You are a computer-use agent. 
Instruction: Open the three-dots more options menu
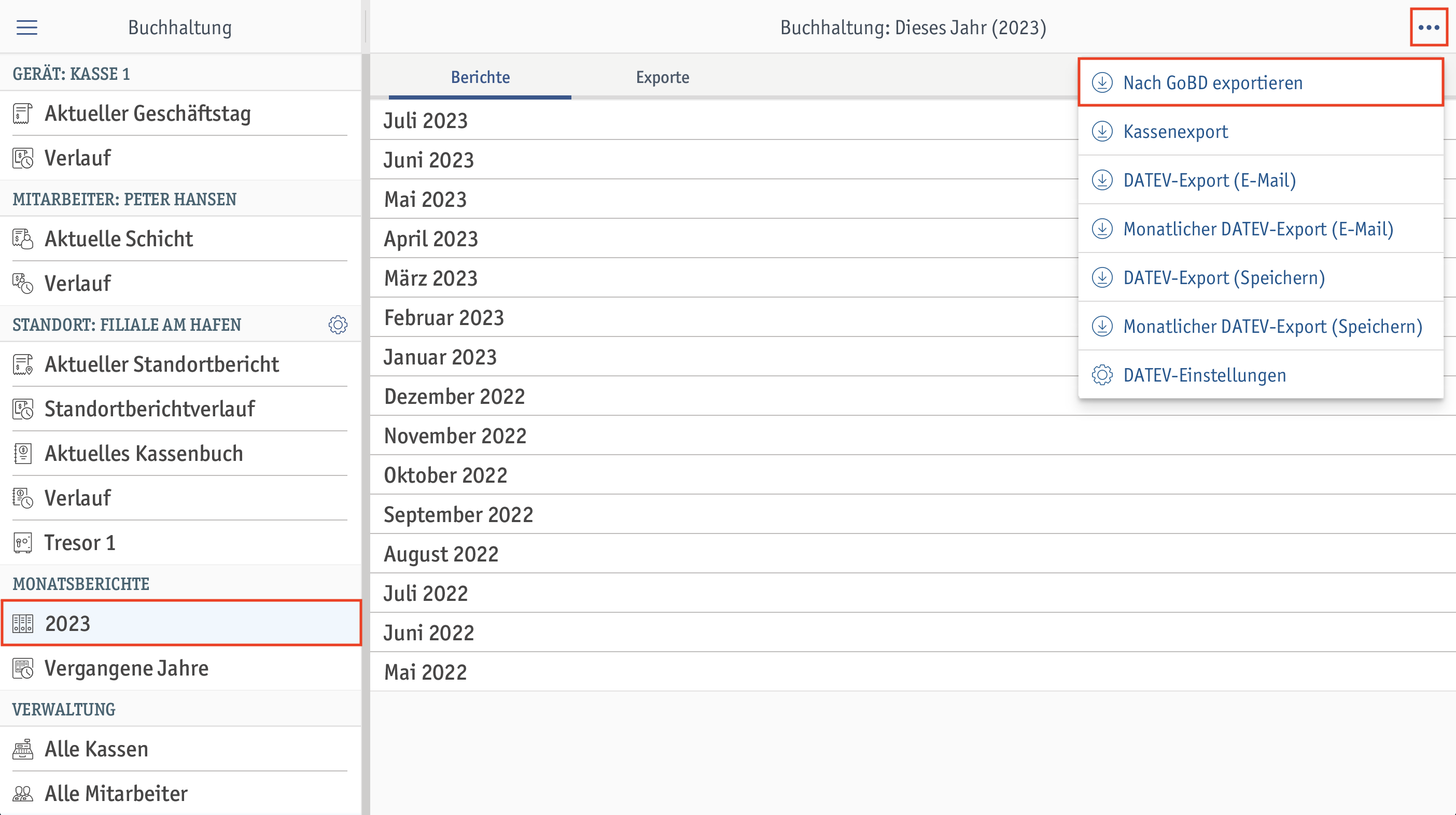tap(1429, 27)
